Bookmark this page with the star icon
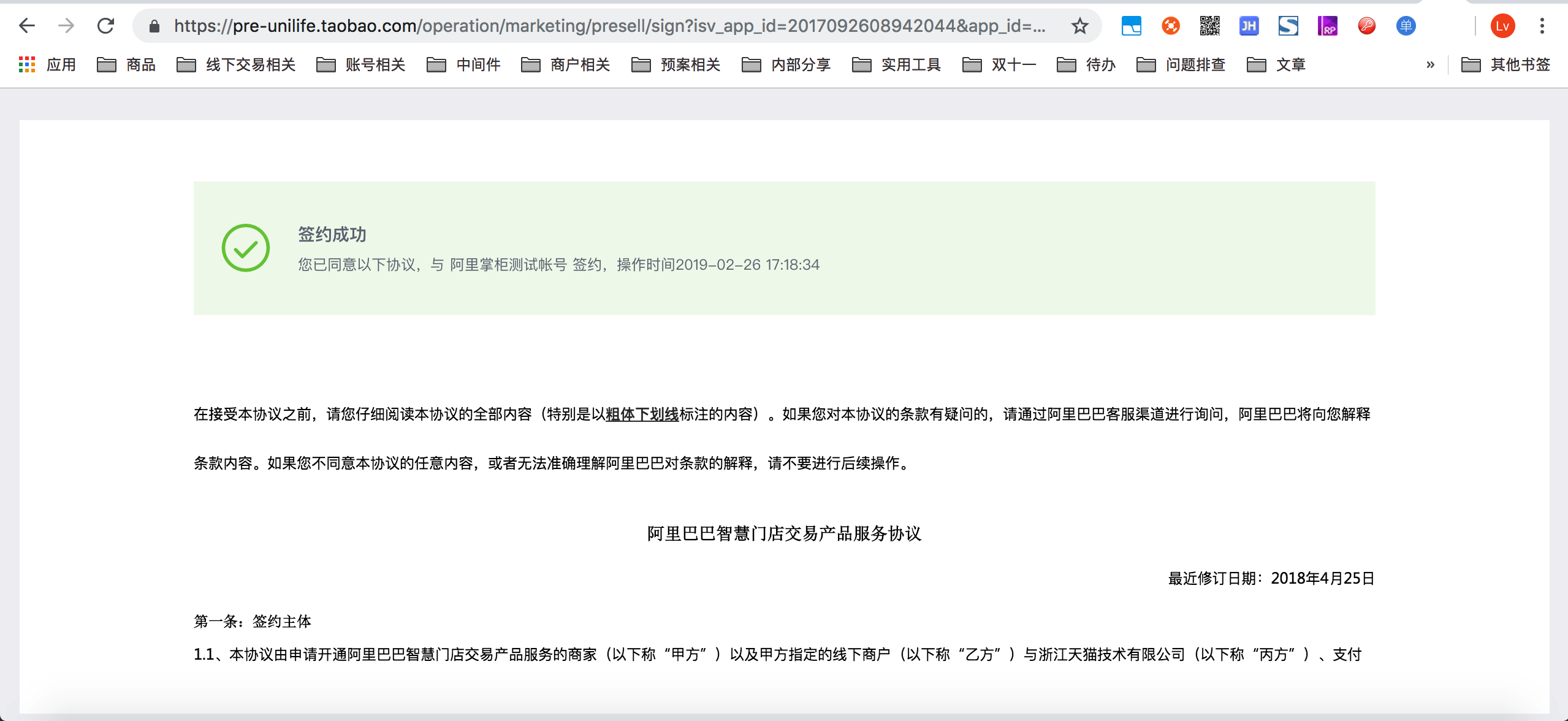The height and width of the screenshot is (721, 1568). (x=1079, y=26)
